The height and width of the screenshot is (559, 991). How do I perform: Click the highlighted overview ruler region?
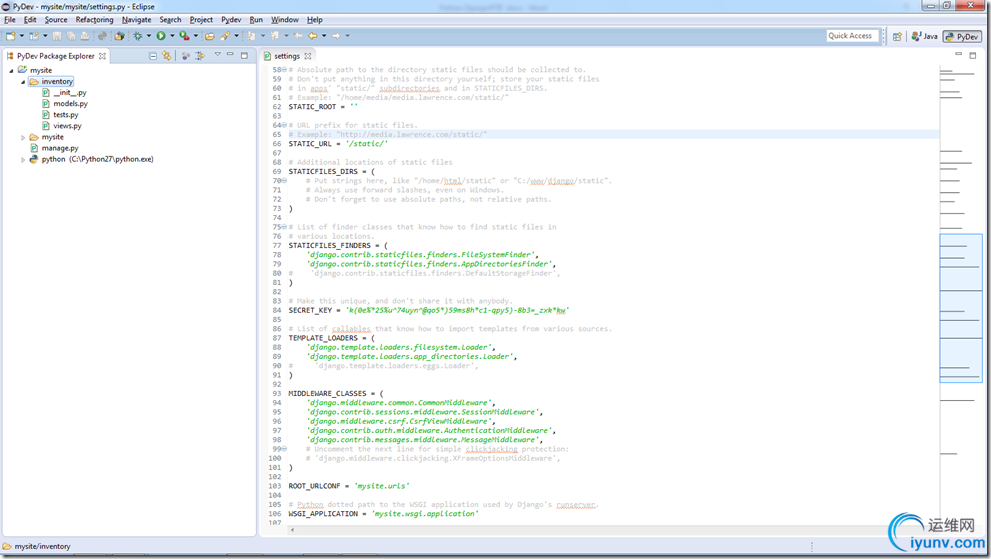[x=961, y=308]
